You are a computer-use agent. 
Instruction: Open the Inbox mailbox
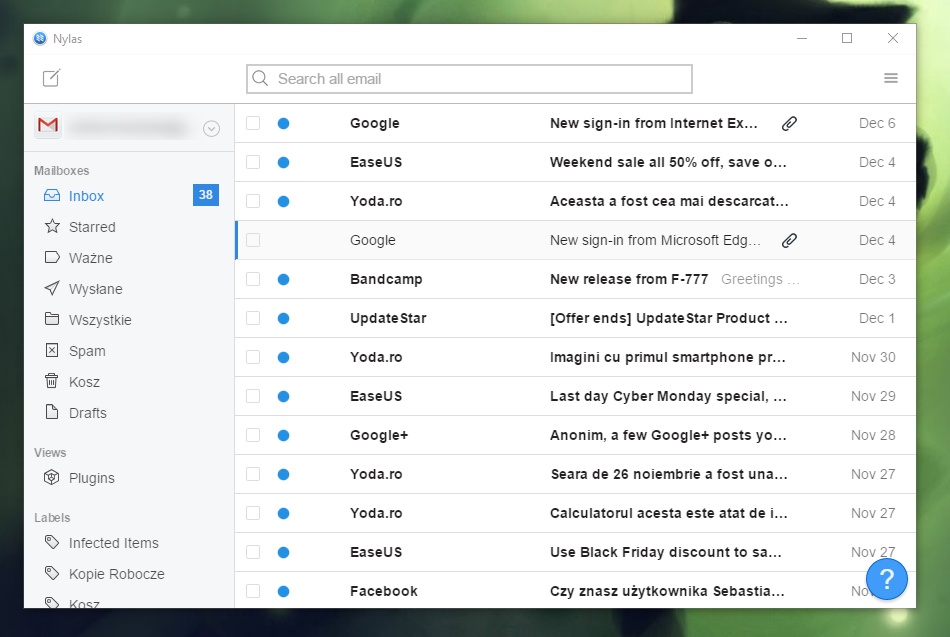[x=86, y=196]
